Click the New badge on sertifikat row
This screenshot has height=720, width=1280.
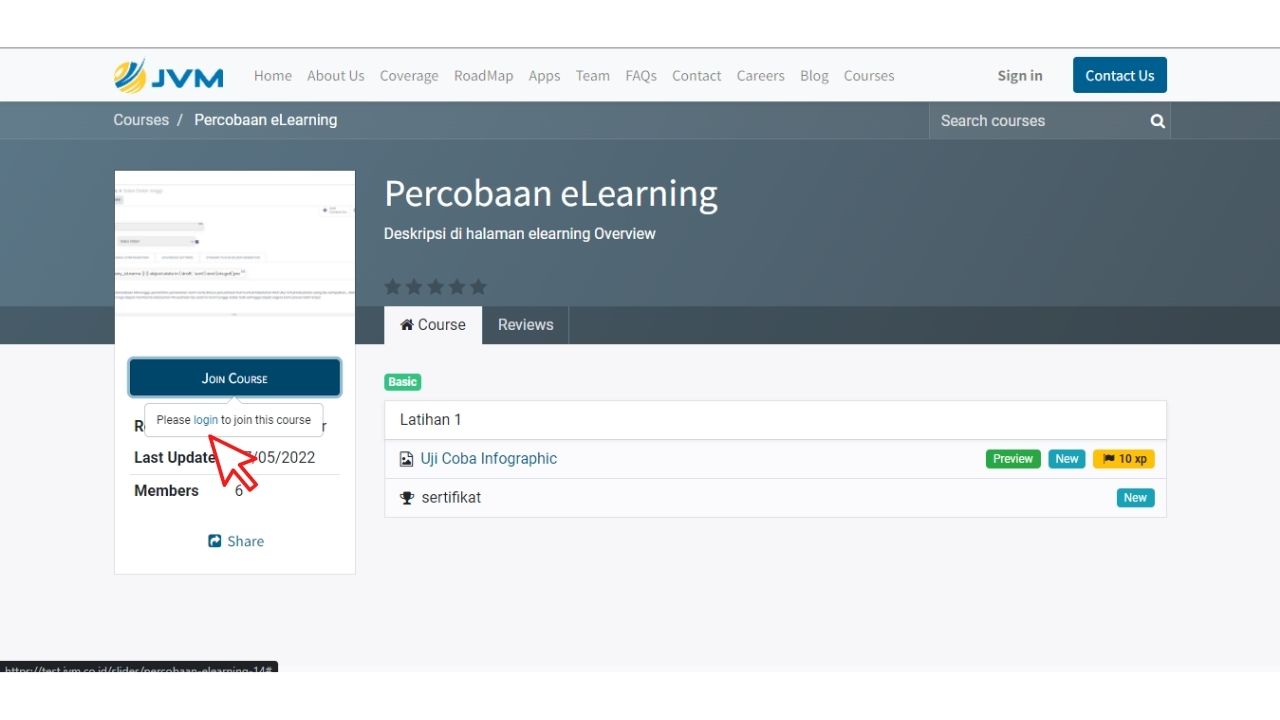[1136, 498]
